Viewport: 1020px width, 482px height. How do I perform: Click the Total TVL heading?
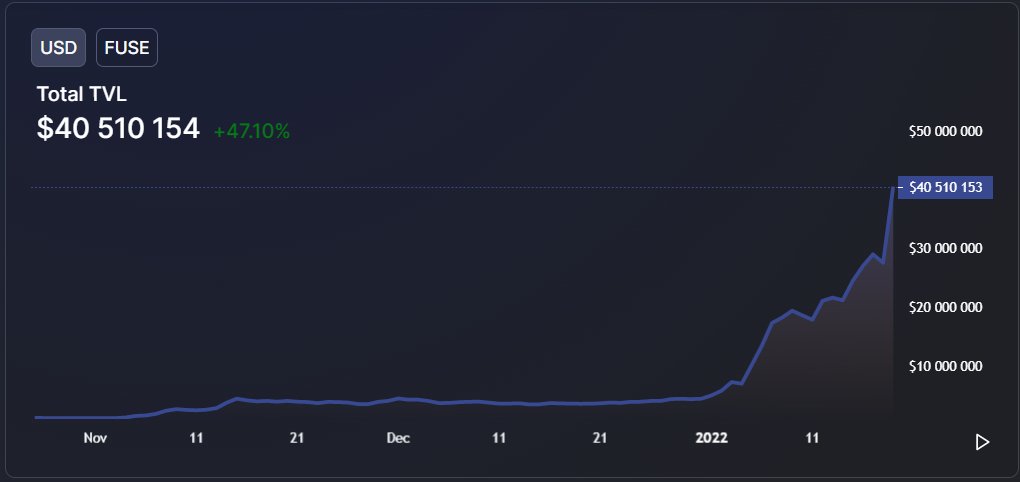coord(81,94)
